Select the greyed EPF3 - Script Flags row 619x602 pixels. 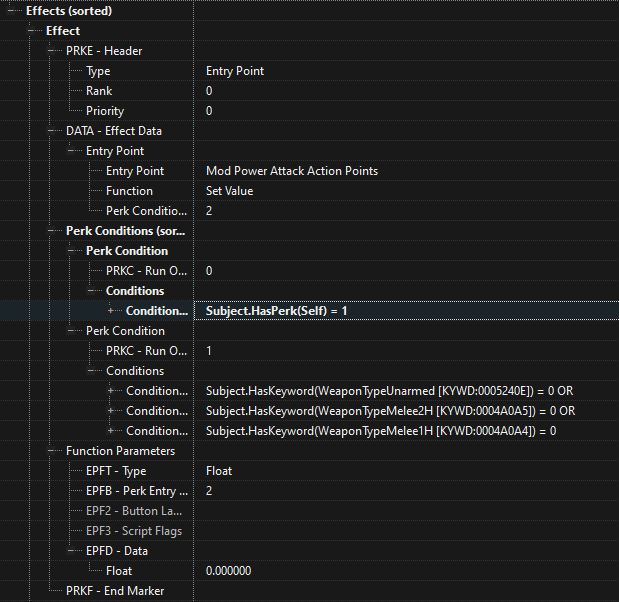[134, 531]
